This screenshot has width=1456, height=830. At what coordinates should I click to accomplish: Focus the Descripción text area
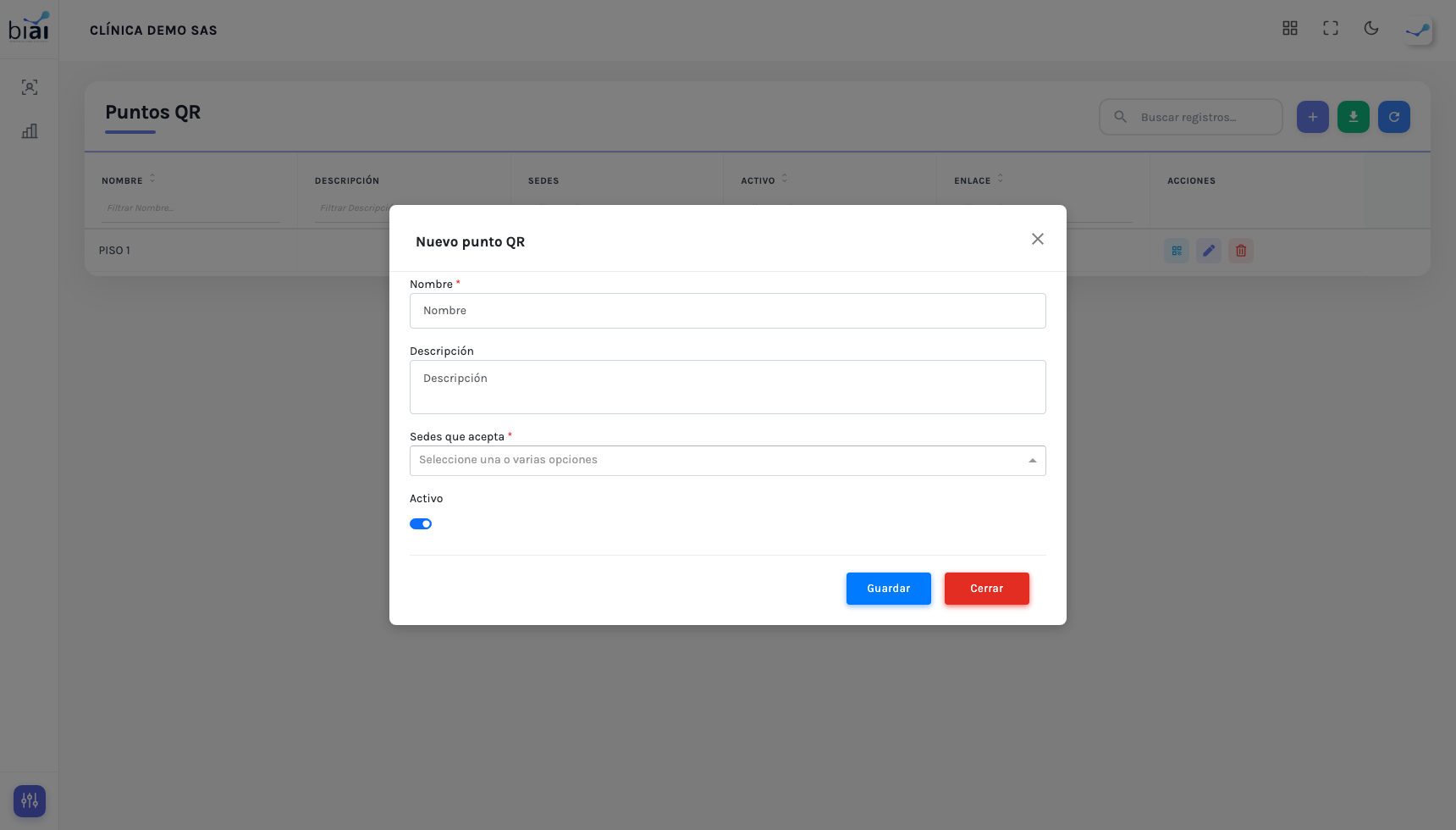(728, 387)
